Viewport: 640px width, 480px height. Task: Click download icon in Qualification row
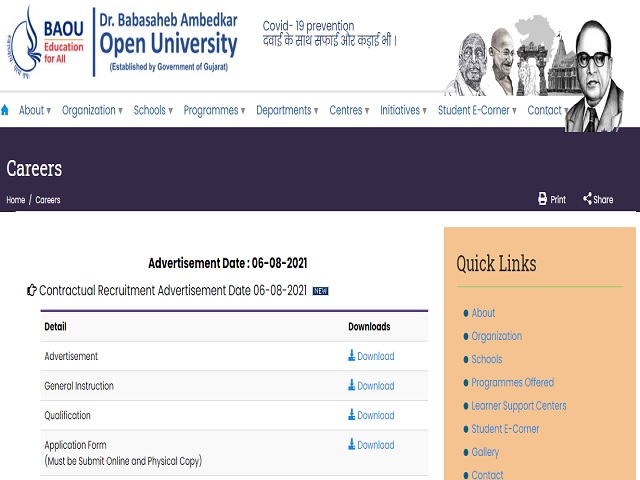(351, 415)
